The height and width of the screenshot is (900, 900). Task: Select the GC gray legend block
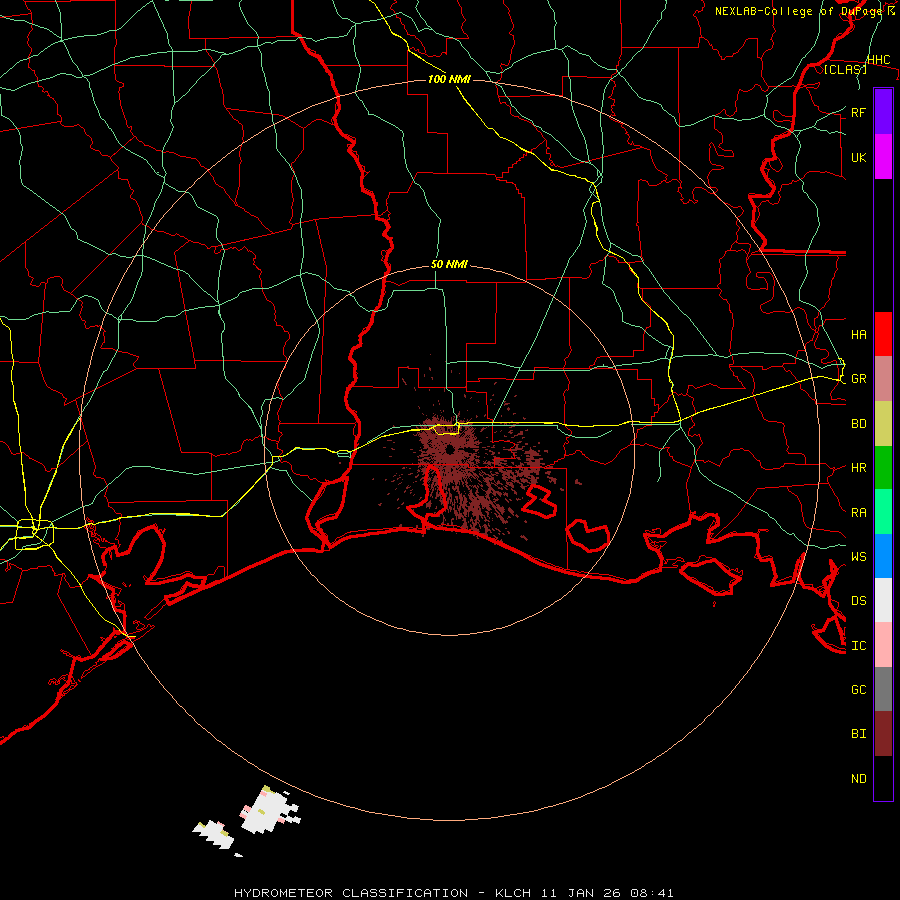[x=883, y=689]
